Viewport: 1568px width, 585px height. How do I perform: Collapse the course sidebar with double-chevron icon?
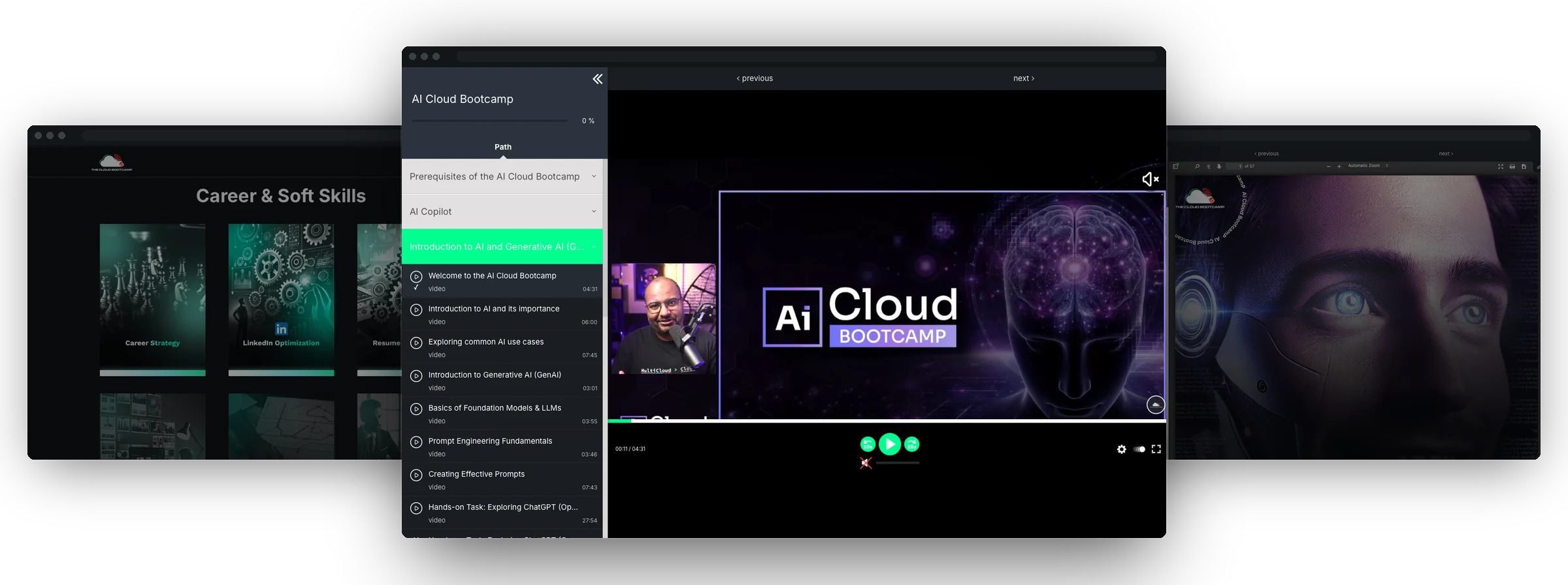[597, 79]
